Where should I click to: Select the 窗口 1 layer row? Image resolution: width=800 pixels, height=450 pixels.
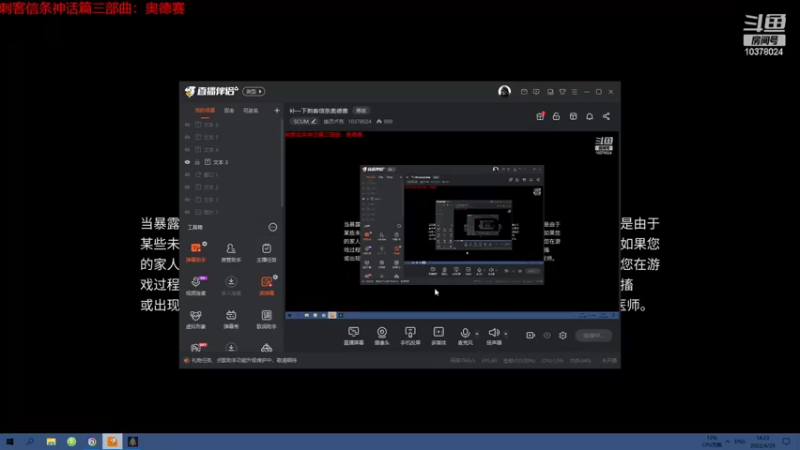231,174
